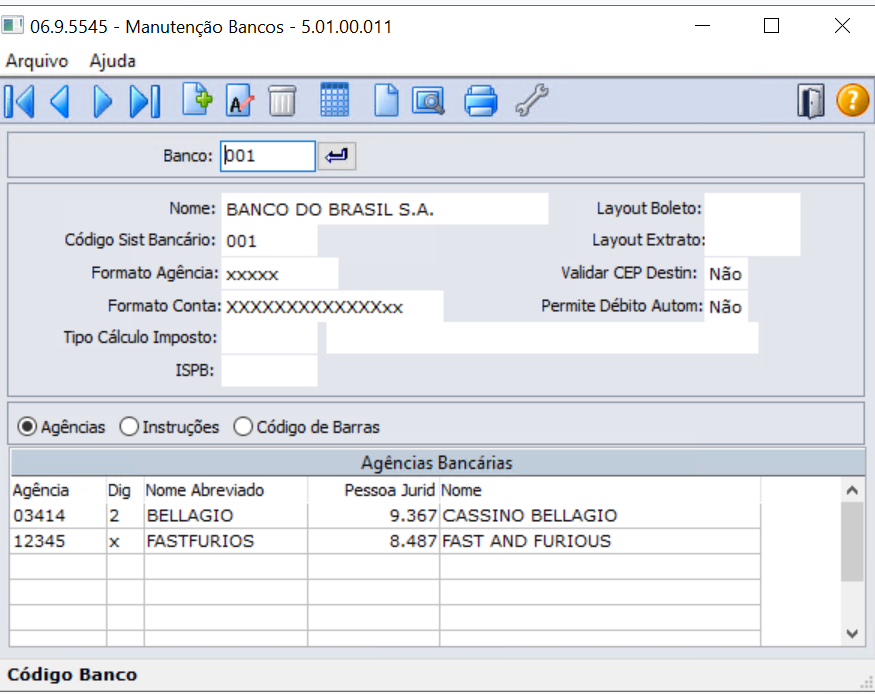This screenshot has width=875, height=694.
Task: Open the Arquivo menu
Action: [37, 61]
